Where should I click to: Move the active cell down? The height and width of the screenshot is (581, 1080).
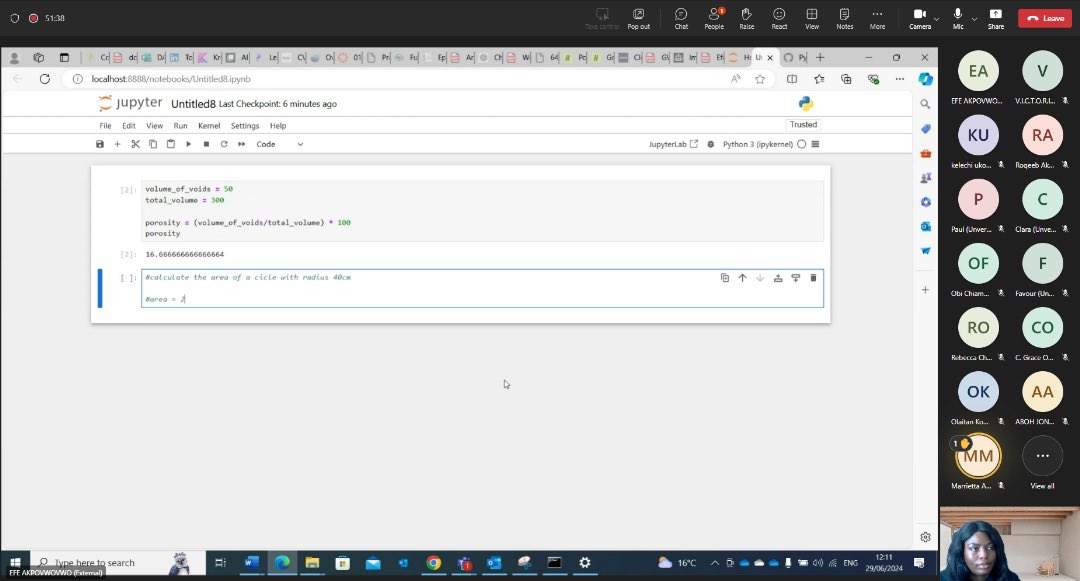[760, 277]
